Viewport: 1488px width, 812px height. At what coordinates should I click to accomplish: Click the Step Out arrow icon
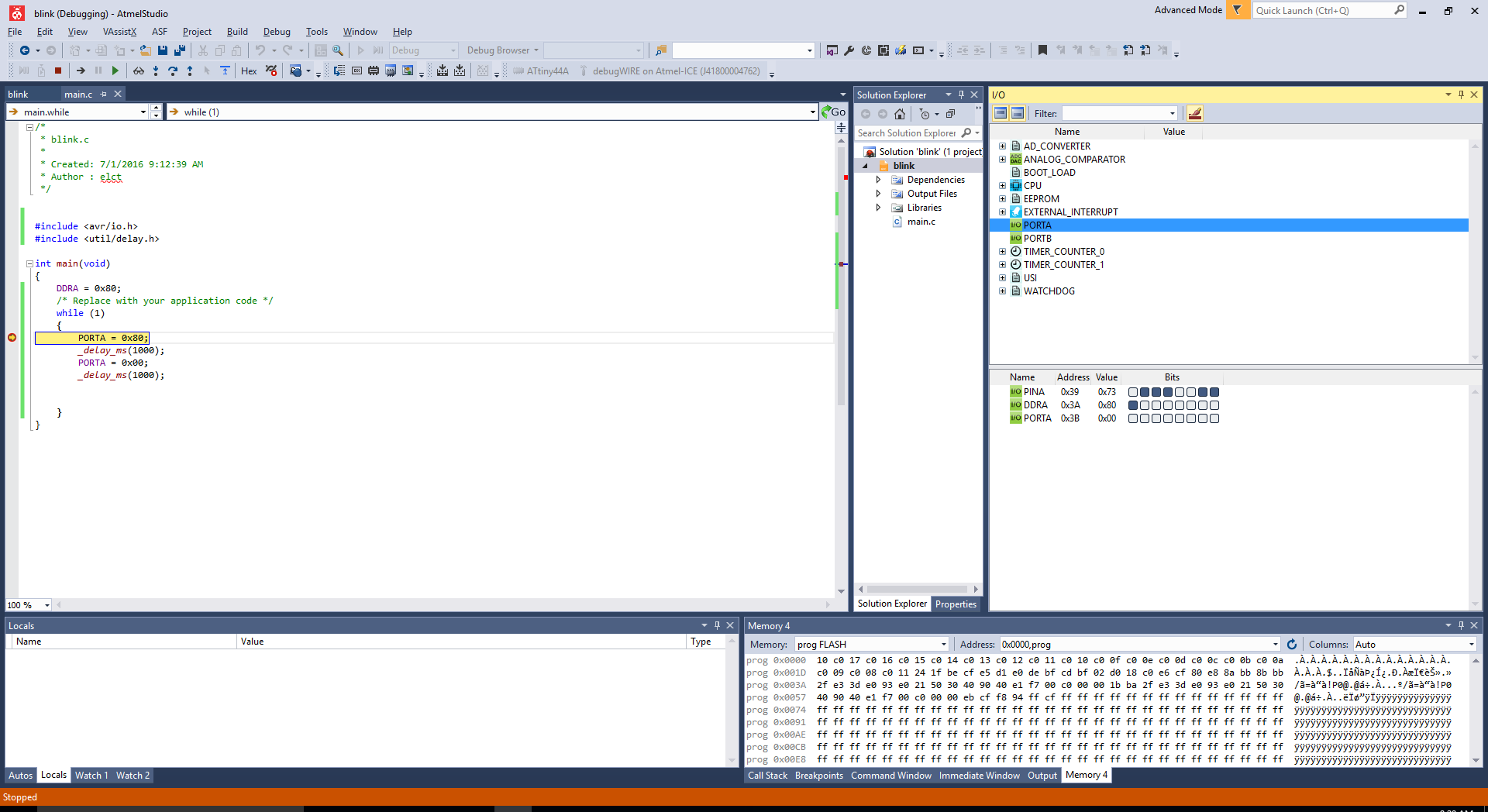pyautogui.click(x=190, y=71)
